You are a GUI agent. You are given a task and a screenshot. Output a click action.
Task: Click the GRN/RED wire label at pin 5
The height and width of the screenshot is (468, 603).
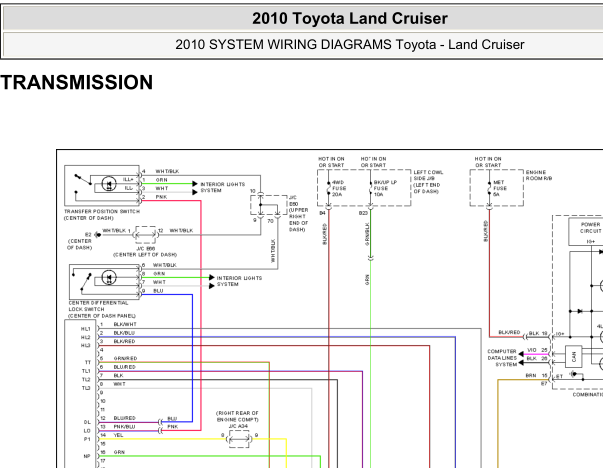pos(125,358)
